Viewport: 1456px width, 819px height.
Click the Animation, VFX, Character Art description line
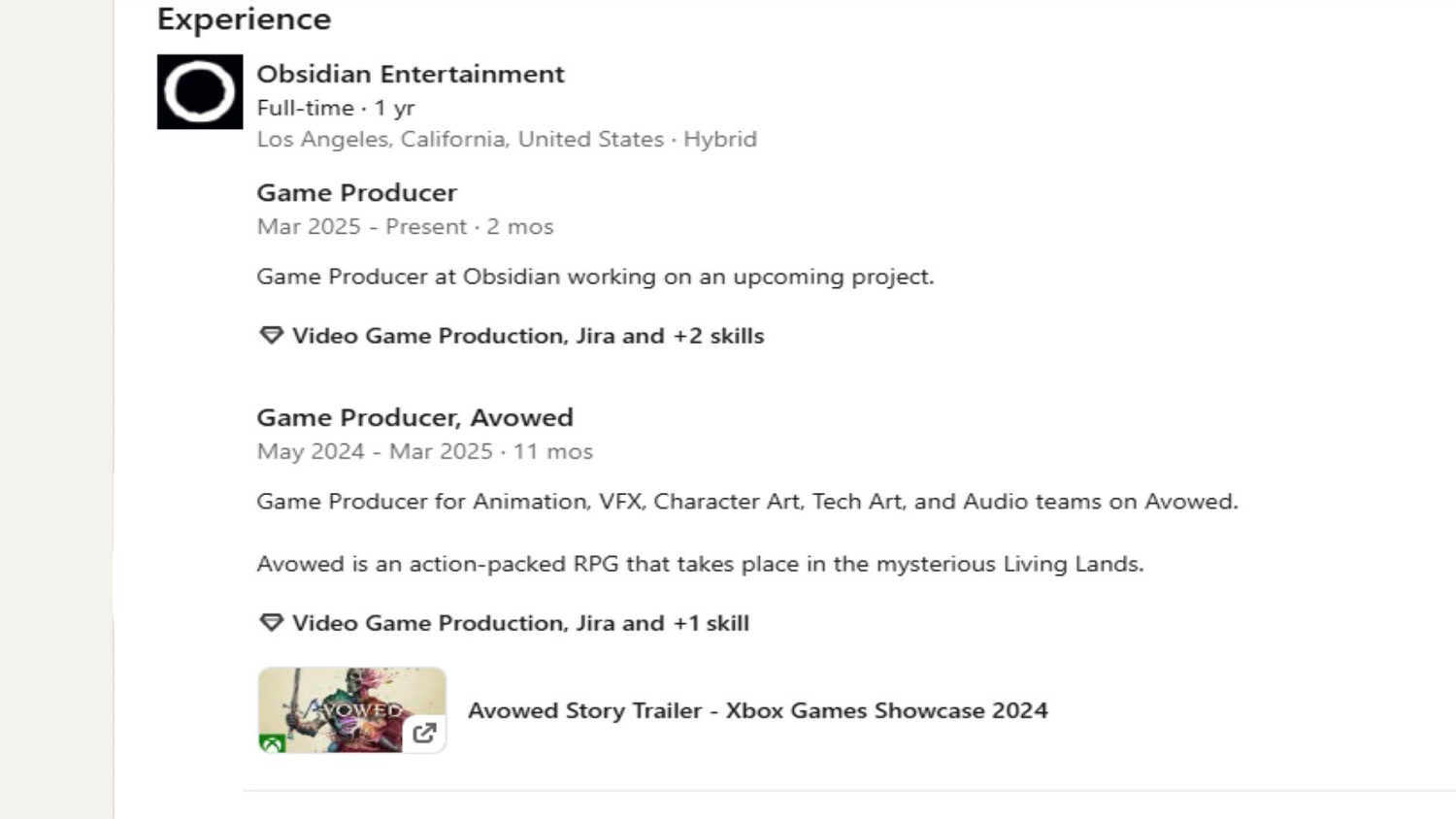pyautogui.click(x=746, y=502)
